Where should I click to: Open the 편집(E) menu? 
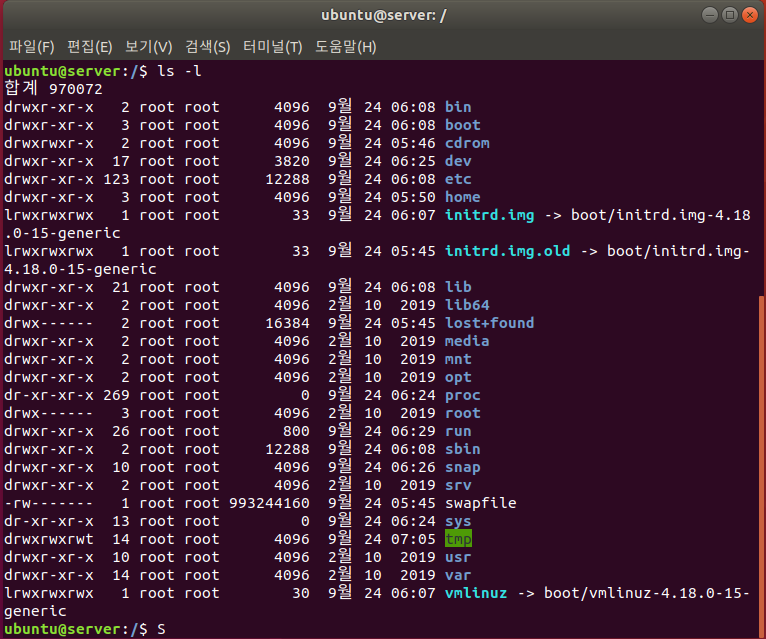[x=89, y=47]
